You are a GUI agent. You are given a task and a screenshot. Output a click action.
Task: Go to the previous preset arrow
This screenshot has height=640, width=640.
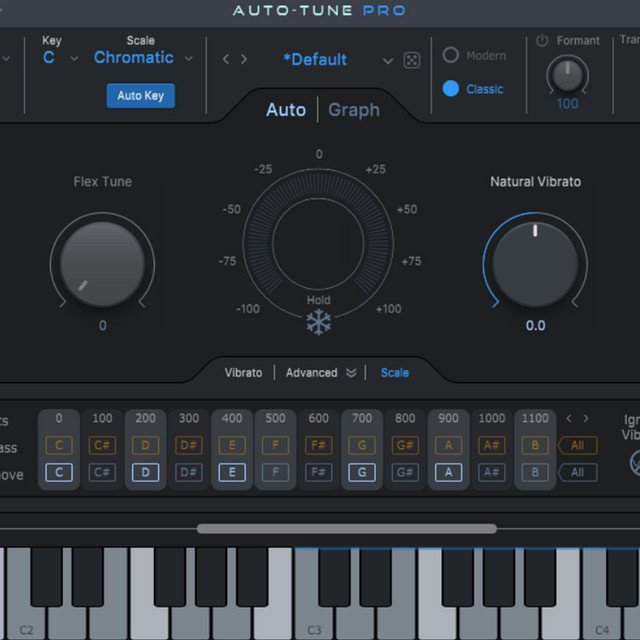coord(226,60)
